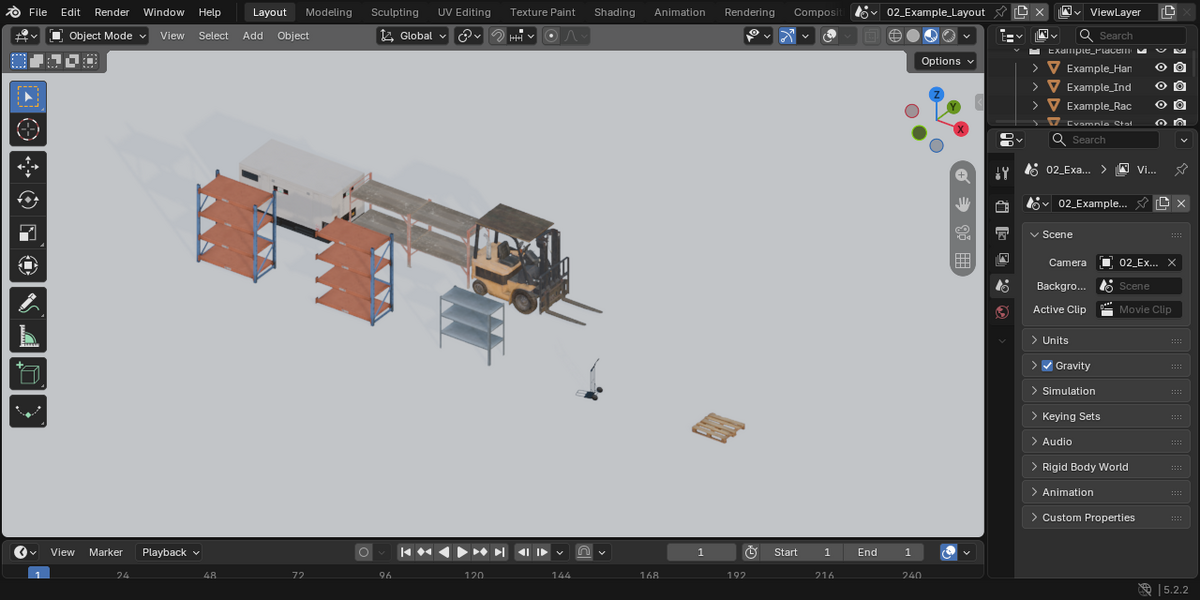
Task: Open the Object Mode dropdown
Action: point(98,35)
